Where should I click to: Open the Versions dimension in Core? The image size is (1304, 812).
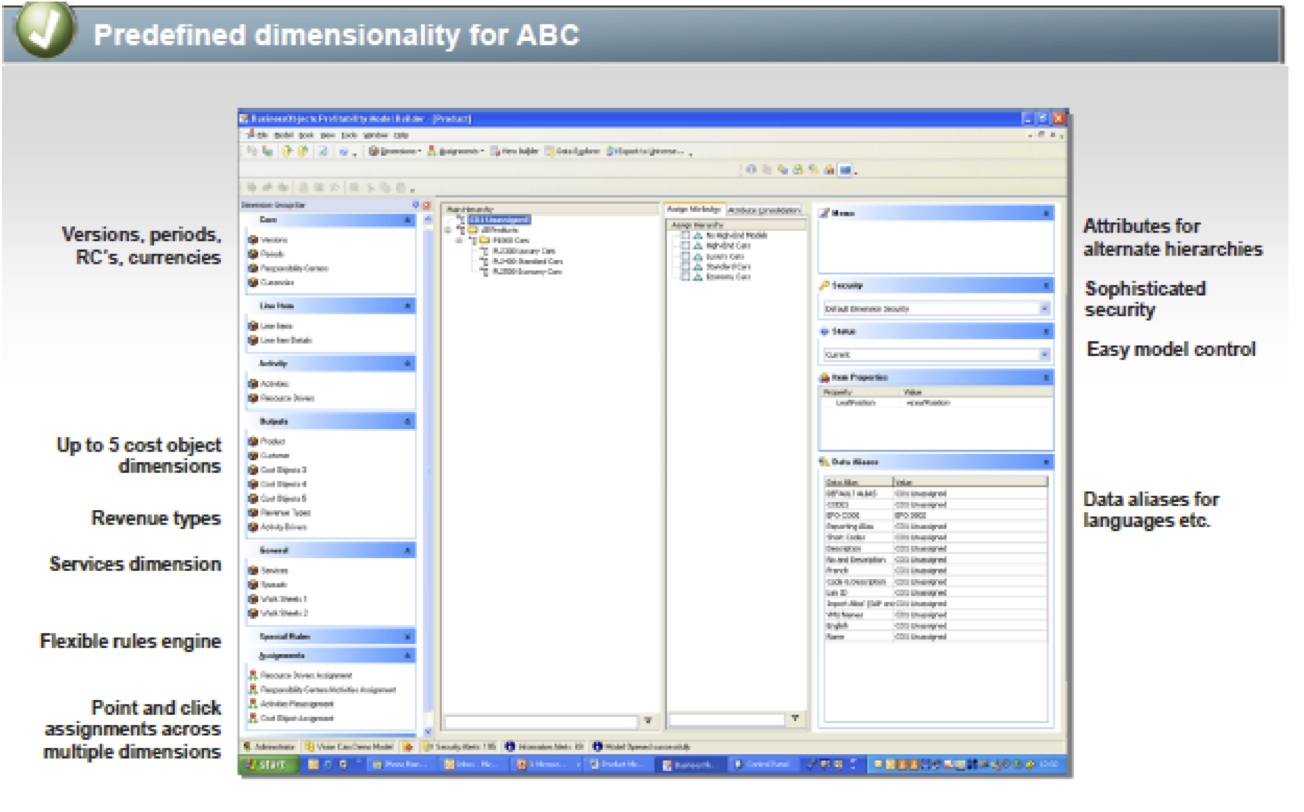point(268,240)
